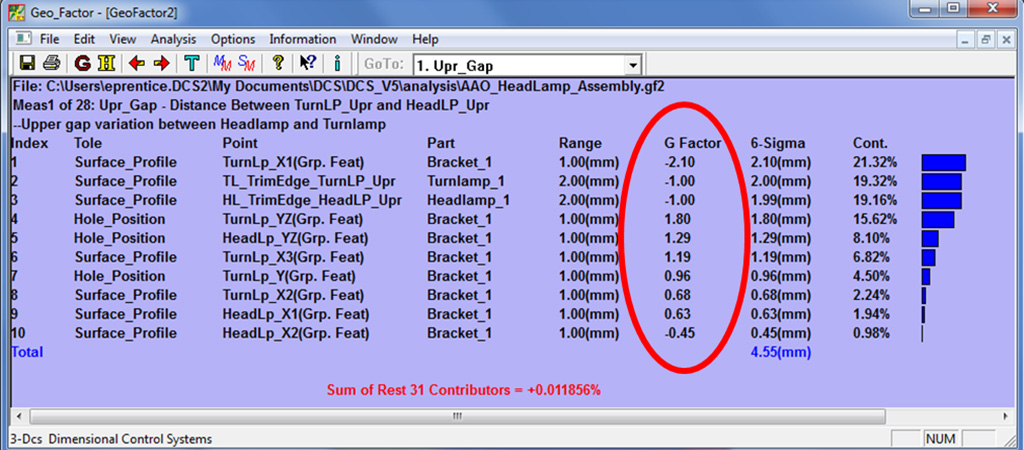Screen dimensions: 1024x450
Task: Open the Information menu
Action: [x=302, y=39]
